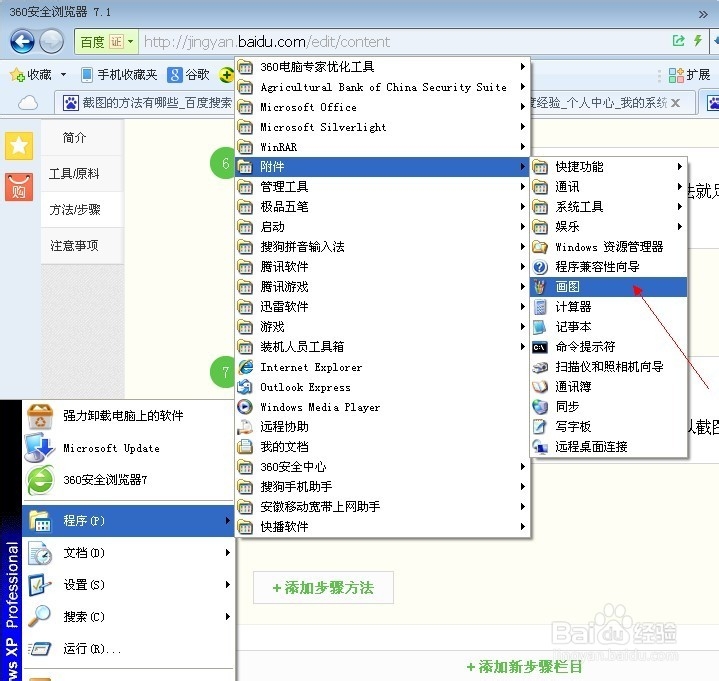This screenshot has height=681, width=719.
Task: Open 同步 synchronize item
Action: pos(608,407)
